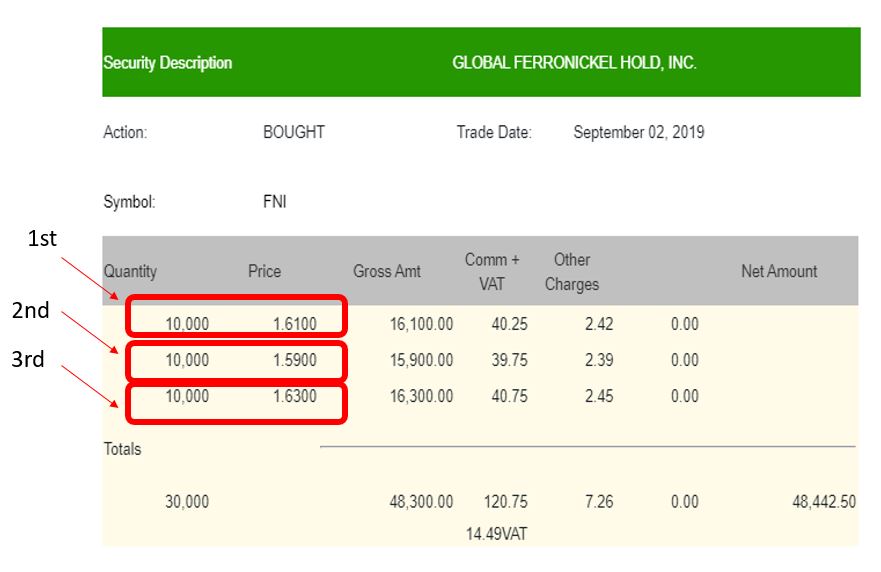Click the Net Amount column header
881x572 pixels.
pyautogui.click(x=779, y=271)
